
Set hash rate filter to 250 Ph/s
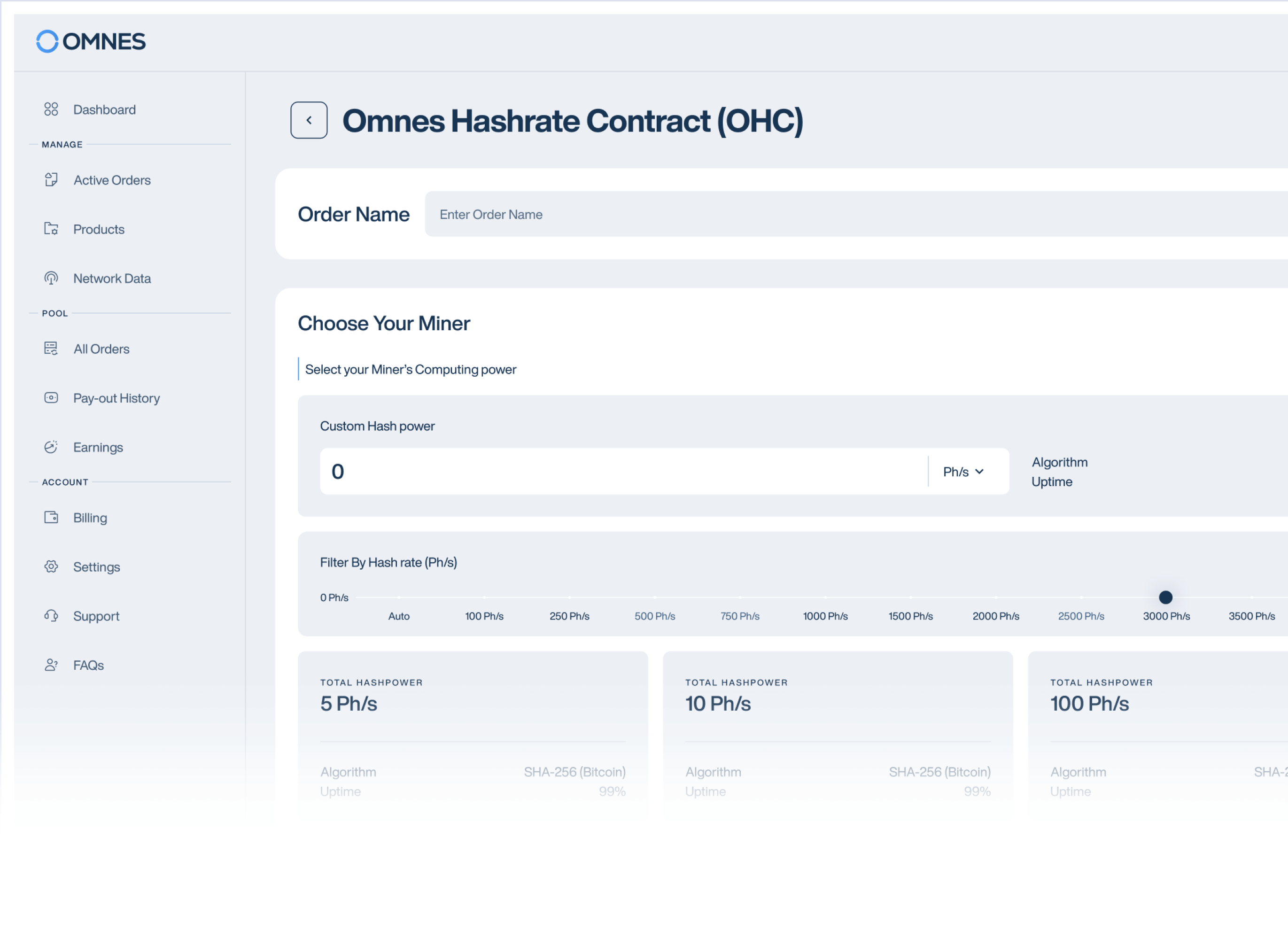[x=570, y=617]
